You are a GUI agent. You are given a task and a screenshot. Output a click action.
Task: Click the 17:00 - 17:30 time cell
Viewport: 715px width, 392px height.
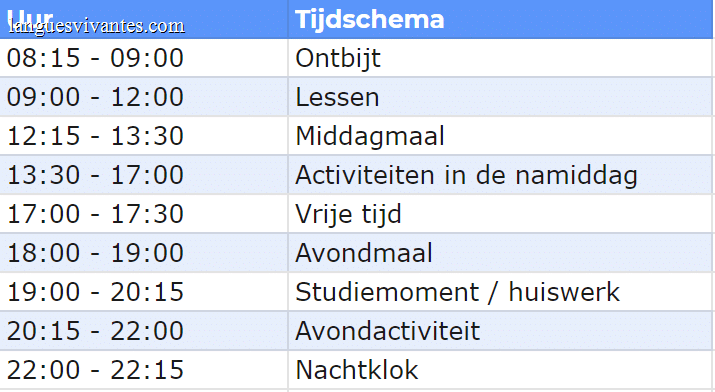[144, 214]
